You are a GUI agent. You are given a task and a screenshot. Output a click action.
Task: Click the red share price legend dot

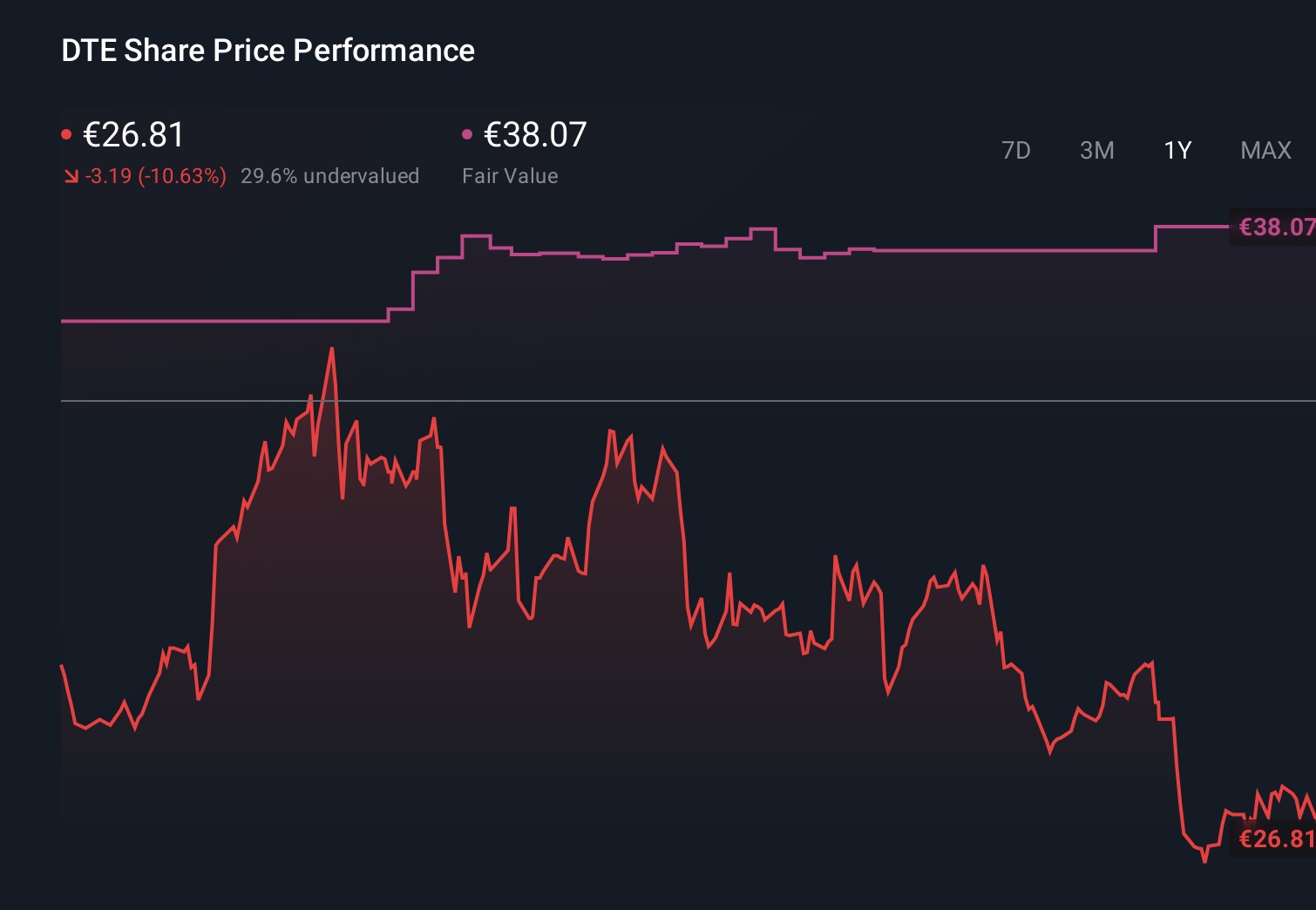coord(66,133)
